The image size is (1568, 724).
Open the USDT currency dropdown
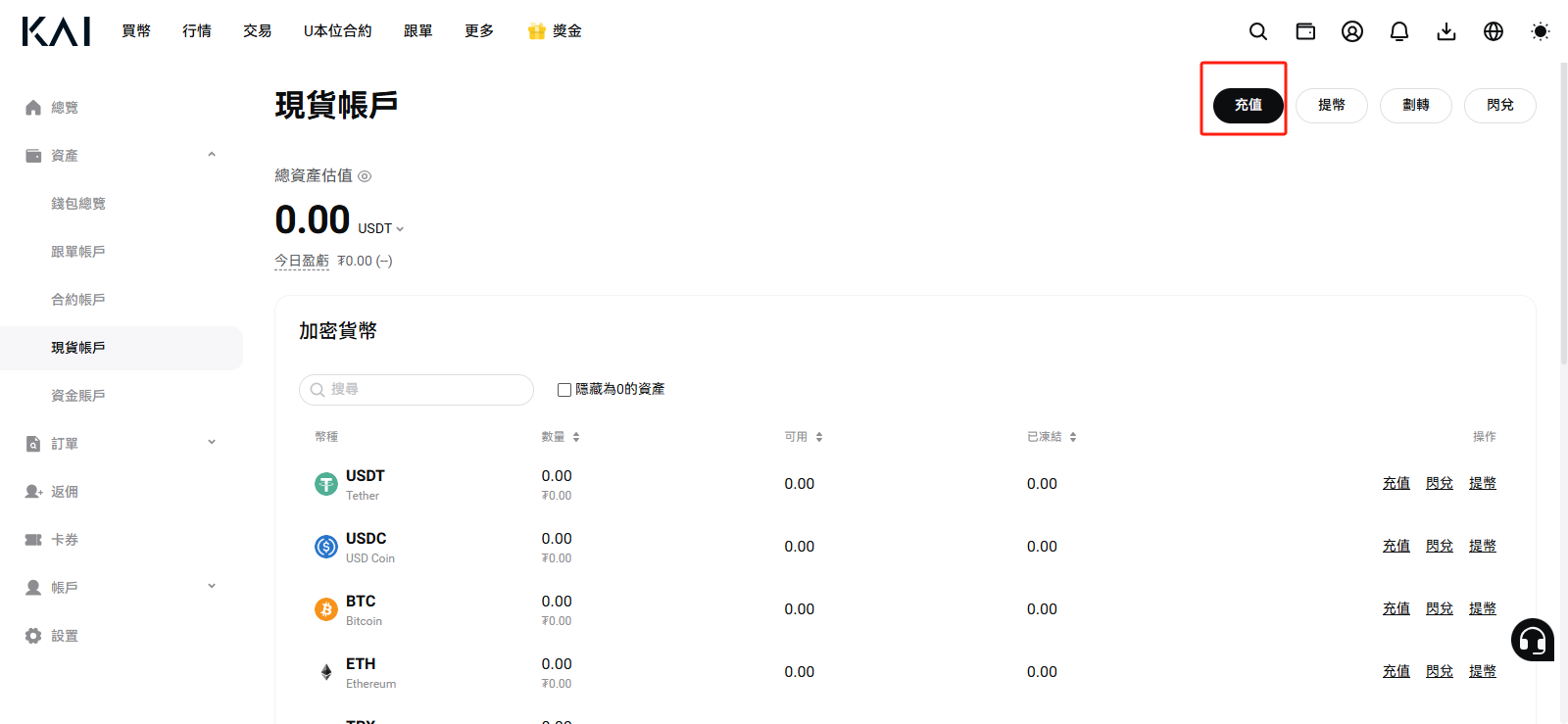pyautogui.click(x=380, y=228)
